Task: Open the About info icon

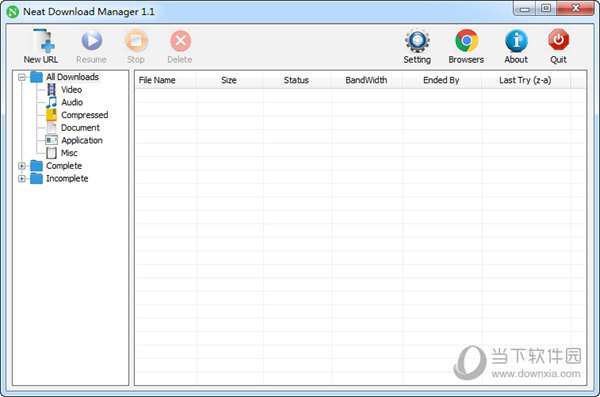Action: pos(516,41)
